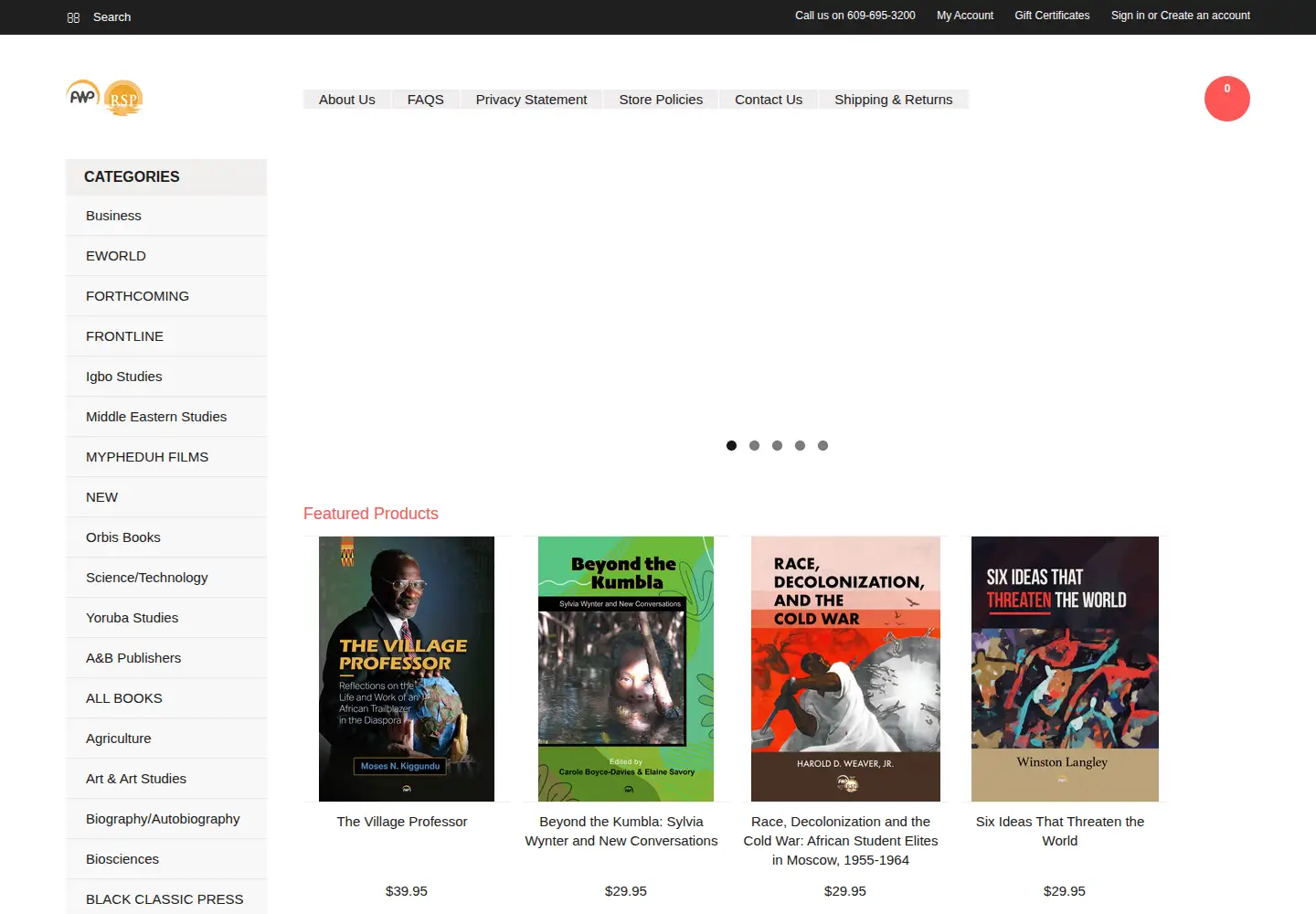Browse ALL BOOKS category

[166, 698]
